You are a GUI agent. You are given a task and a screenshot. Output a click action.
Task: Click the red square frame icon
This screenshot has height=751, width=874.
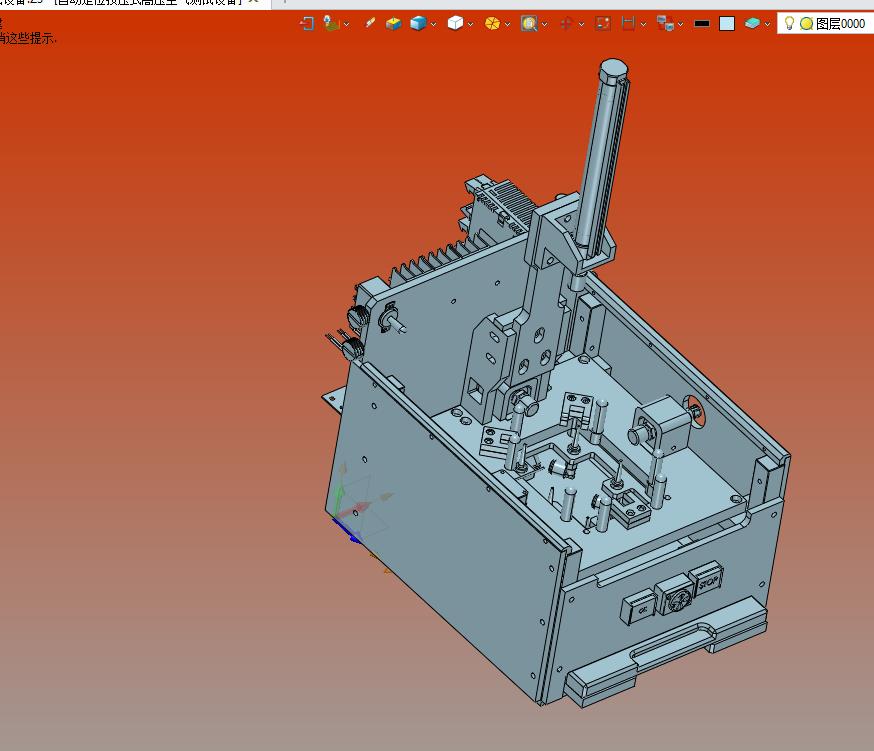pyautogui.click(x=603, y=23)
